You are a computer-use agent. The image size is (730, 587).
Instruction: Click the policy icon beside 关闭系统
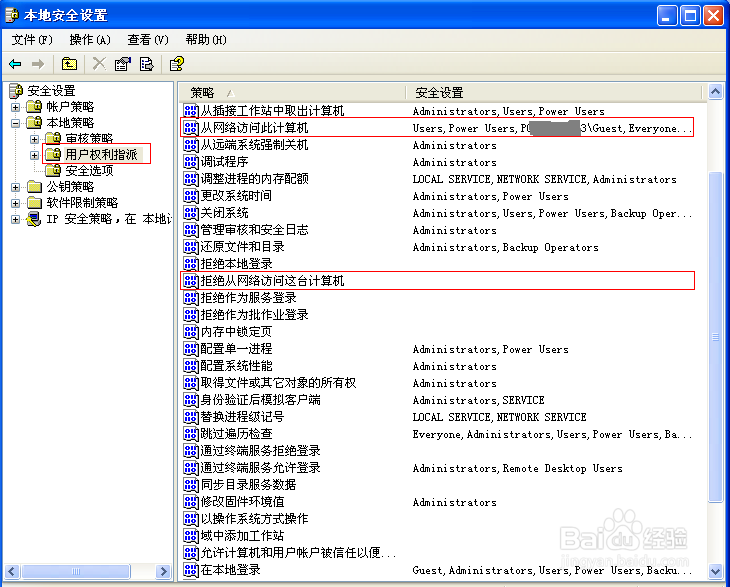[191, 213]
